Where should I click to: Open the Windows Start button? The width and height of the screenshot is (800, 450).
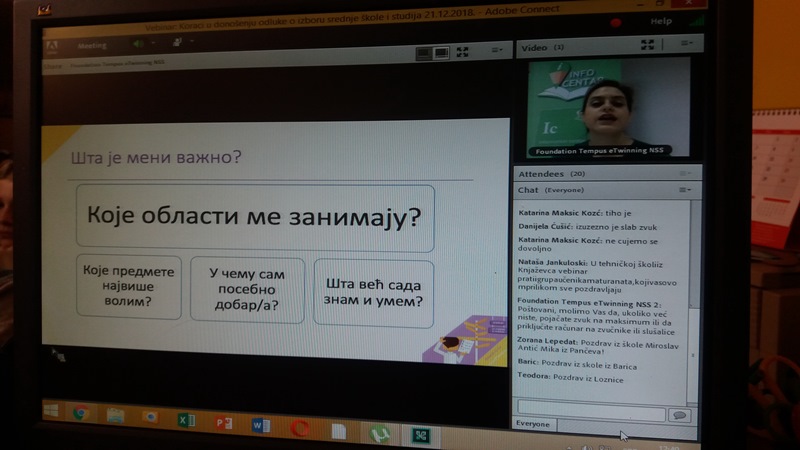[51, 410]
